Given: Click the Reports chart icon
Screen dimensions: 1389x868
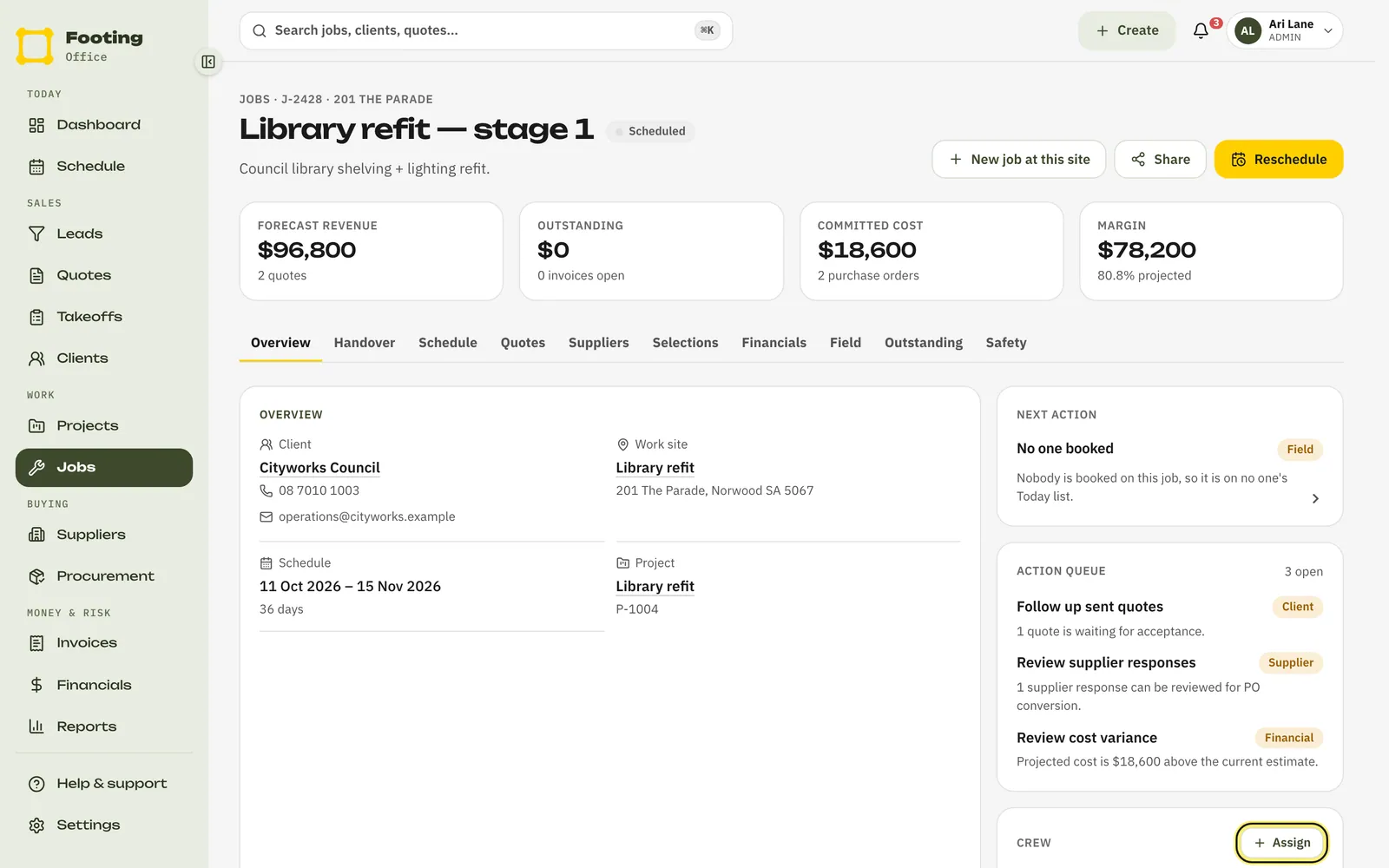Looking at the screenshot, I should pos(36,727).
